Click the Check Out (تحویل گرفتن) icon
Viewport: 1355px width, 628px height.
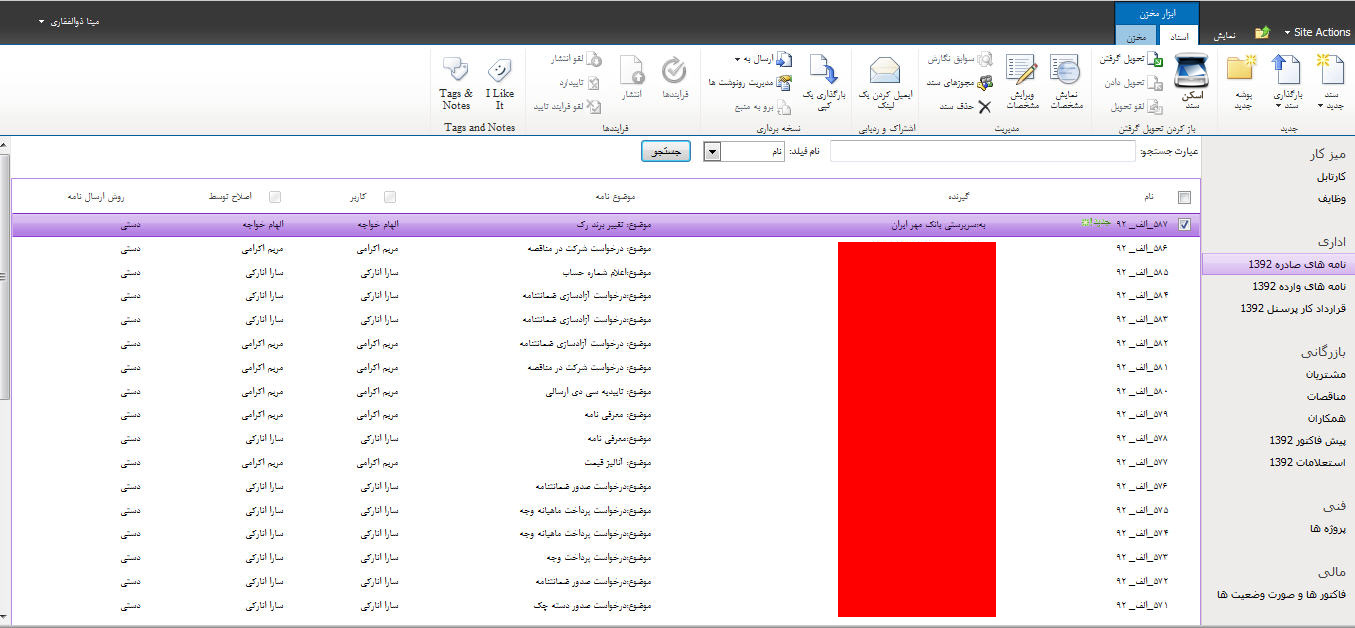(x=1156, y=60)
